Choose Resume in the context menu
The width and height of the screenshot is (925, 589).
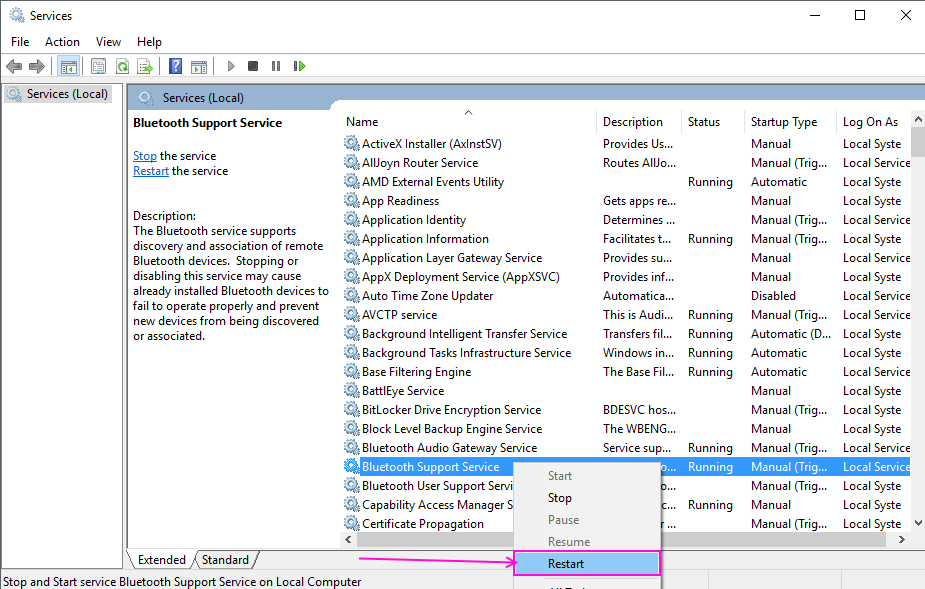[x=586, y=541]
